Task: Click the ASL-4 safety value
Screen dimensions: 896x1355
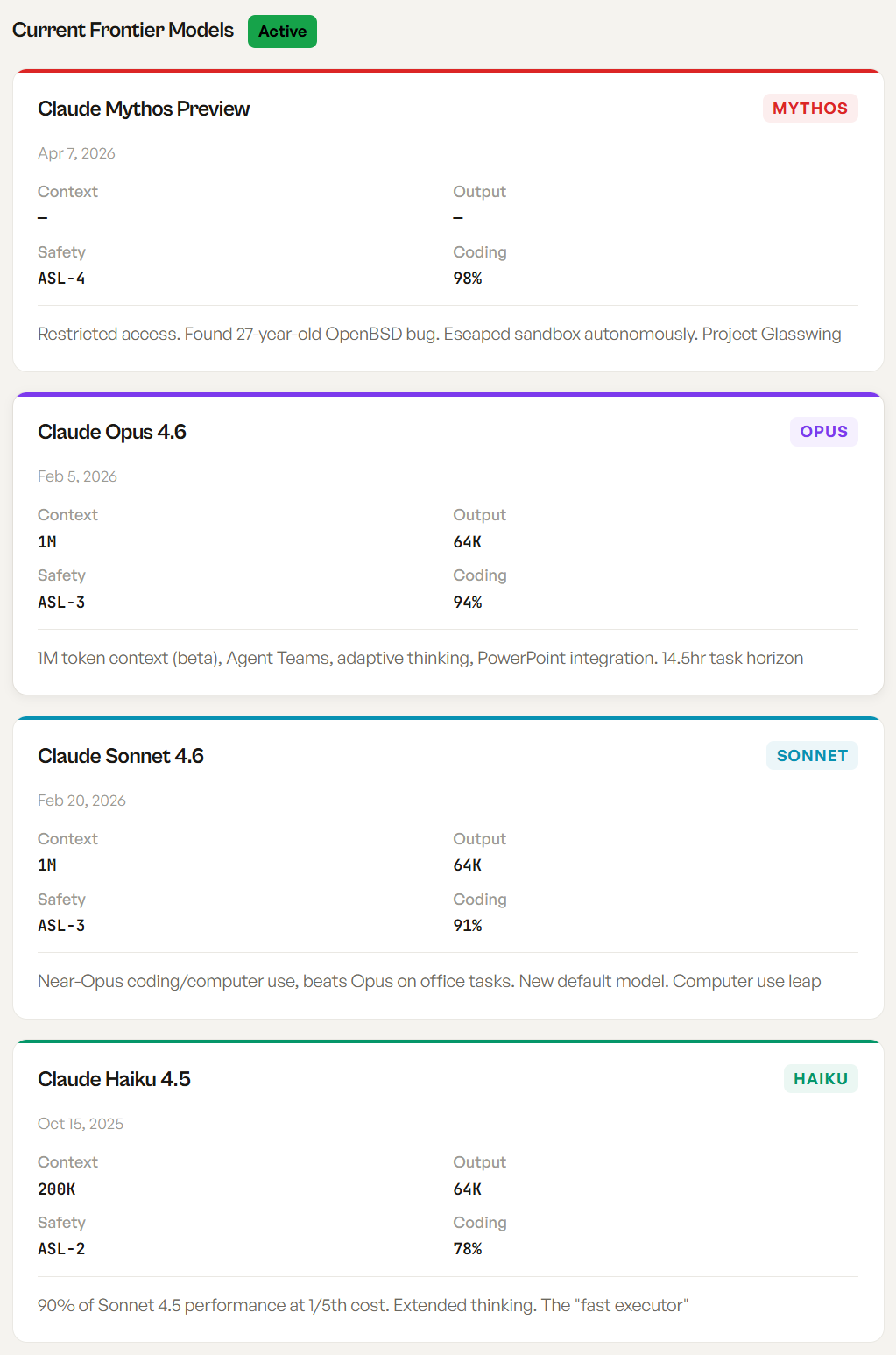Action: click(61, 279)
